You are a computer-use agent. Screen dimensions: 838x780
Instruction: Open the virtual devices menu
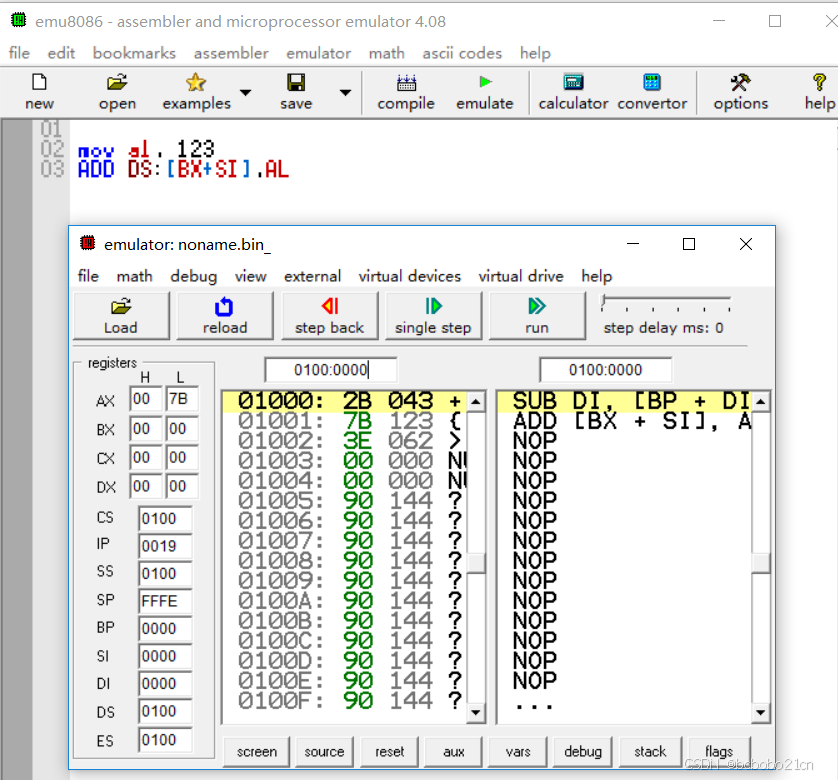tap(410, 276)
